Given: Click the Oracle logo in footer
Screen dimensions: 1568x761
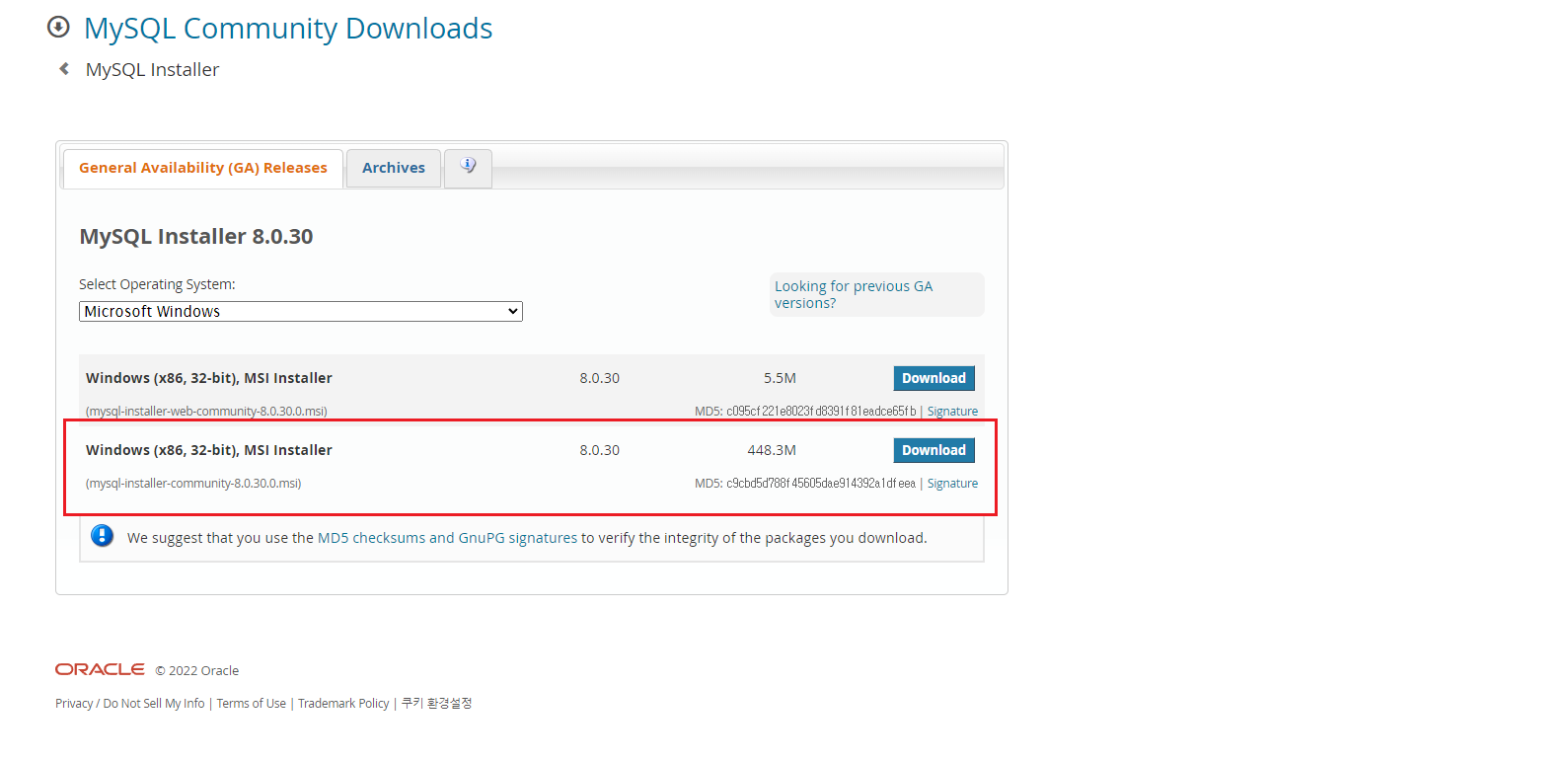Looking at the screenshot, I should (100, 669).
